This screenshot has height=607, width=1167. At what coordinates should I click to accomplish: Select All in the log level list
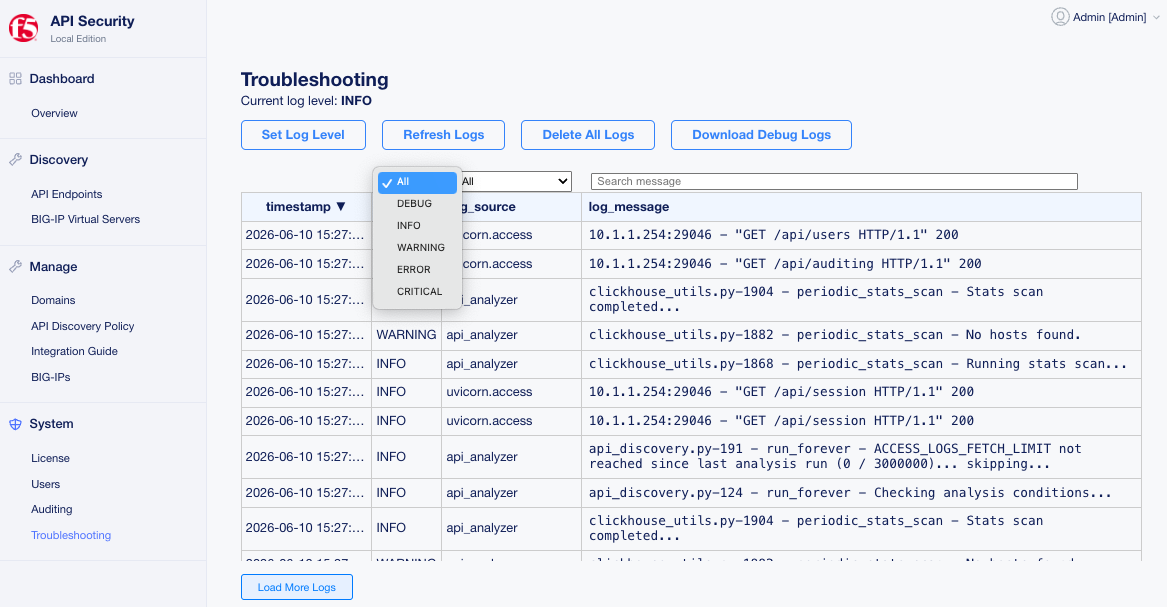pyautogui.click(x=418, y=182)
